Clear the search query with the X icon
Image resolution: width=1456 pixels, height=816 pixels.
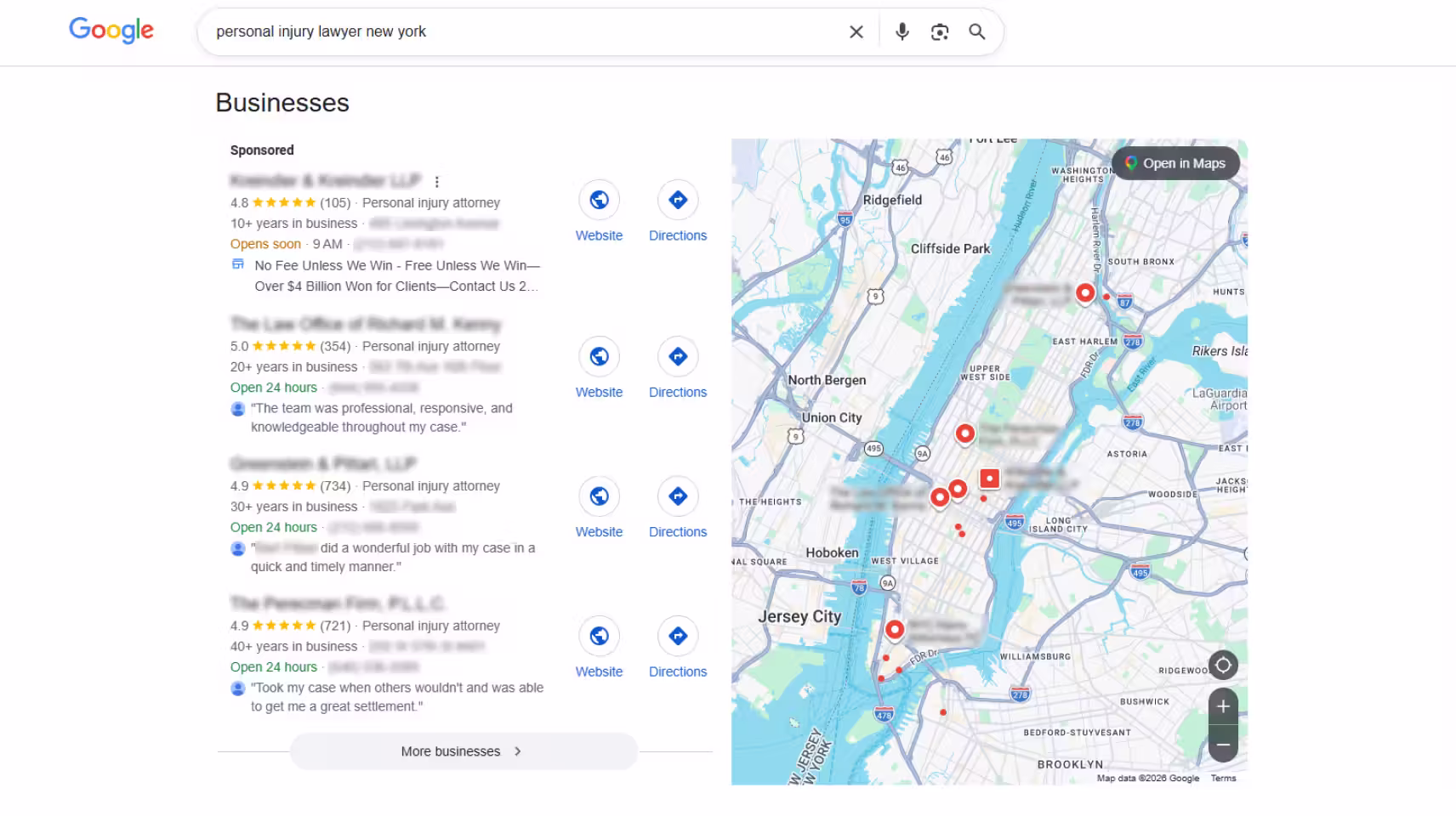tap(856, 31)
